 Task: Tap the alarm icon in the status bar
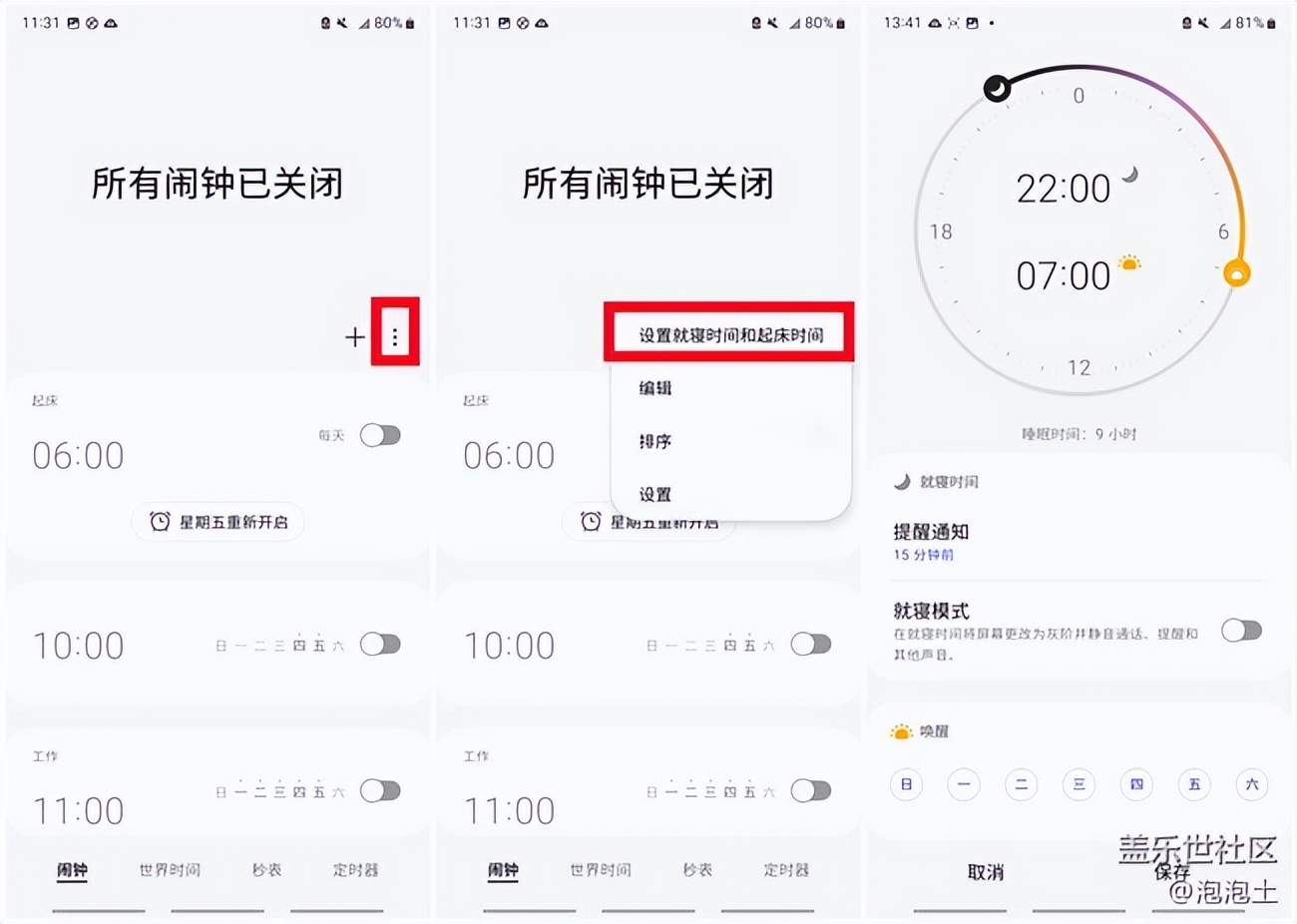point(325,20)
